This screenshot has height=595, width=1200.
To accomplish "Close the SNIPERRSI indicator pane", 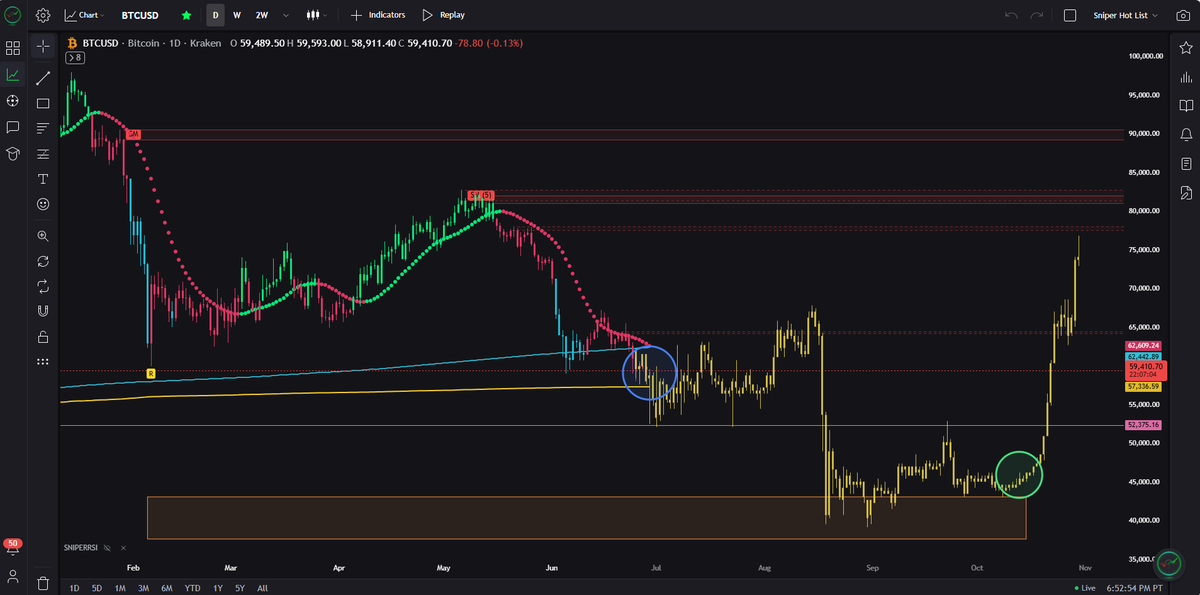I will tap(124, 548).
